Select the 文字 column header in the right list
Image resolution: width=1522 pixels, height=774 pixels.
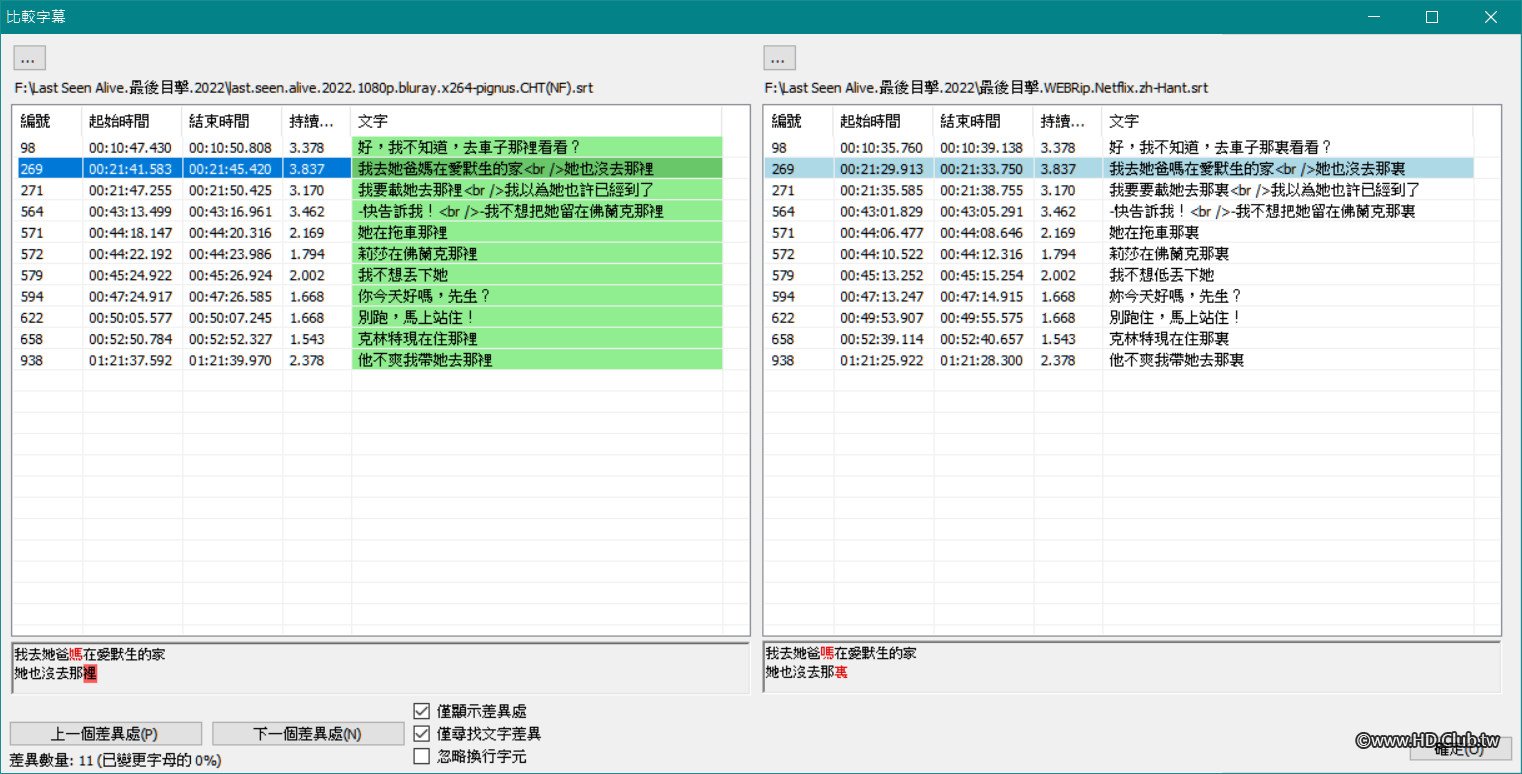click(1287, 121)
